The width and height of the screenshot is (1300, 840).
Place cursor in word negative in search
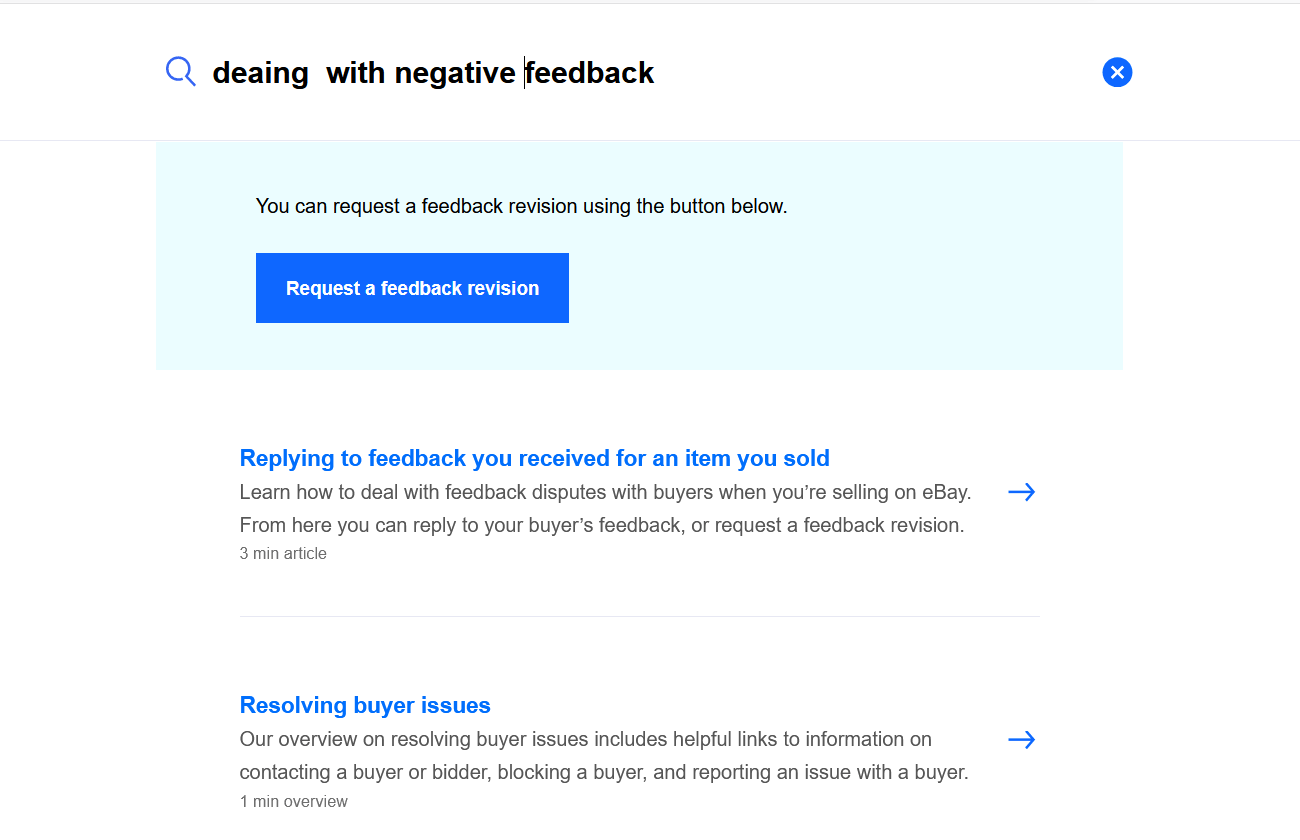pyautogui.click(x=455, y=73)
